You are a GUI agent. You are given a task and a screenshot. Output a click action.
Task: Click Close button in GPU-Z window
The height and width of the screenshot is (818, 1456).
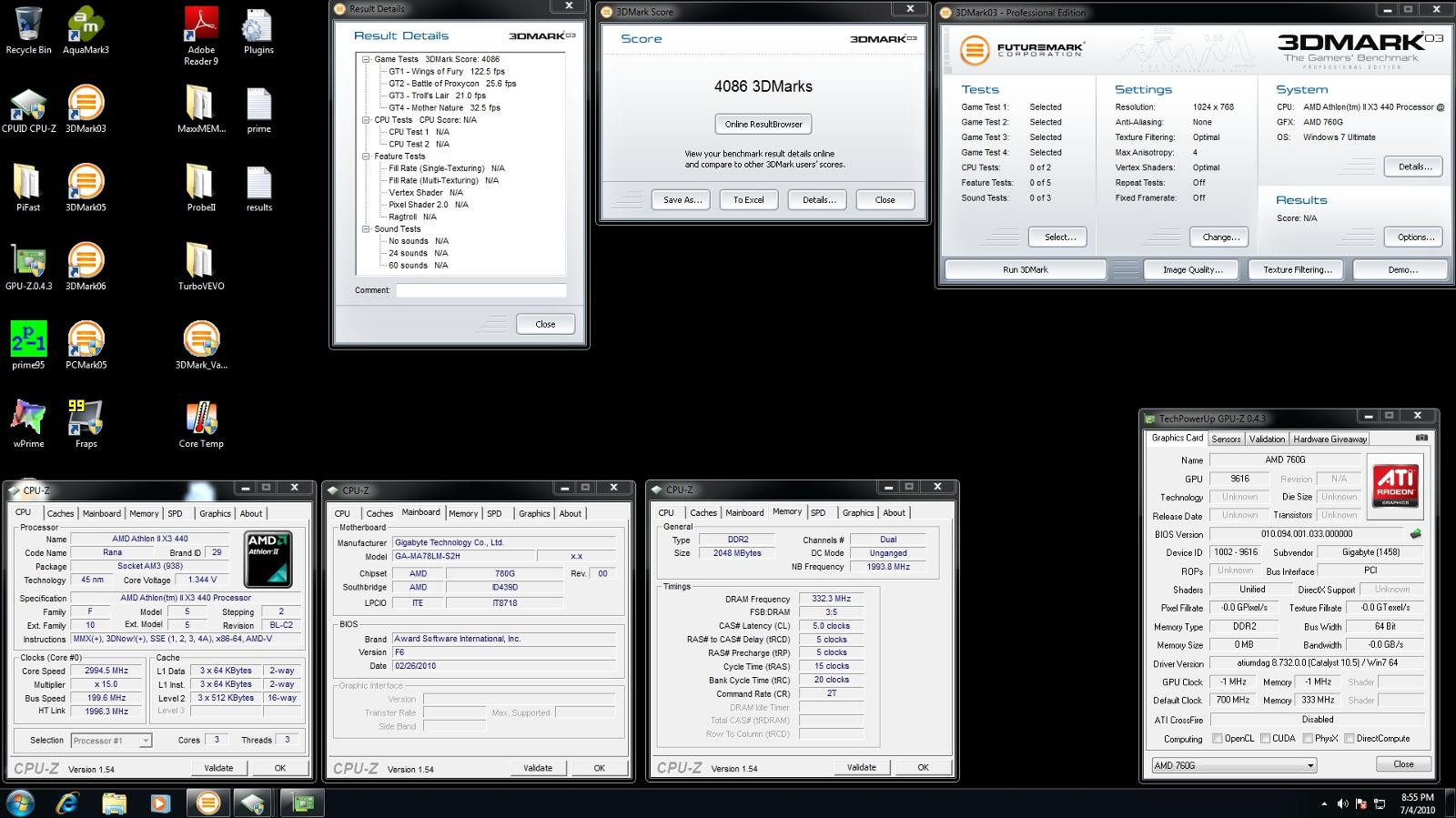point(1403,764)
